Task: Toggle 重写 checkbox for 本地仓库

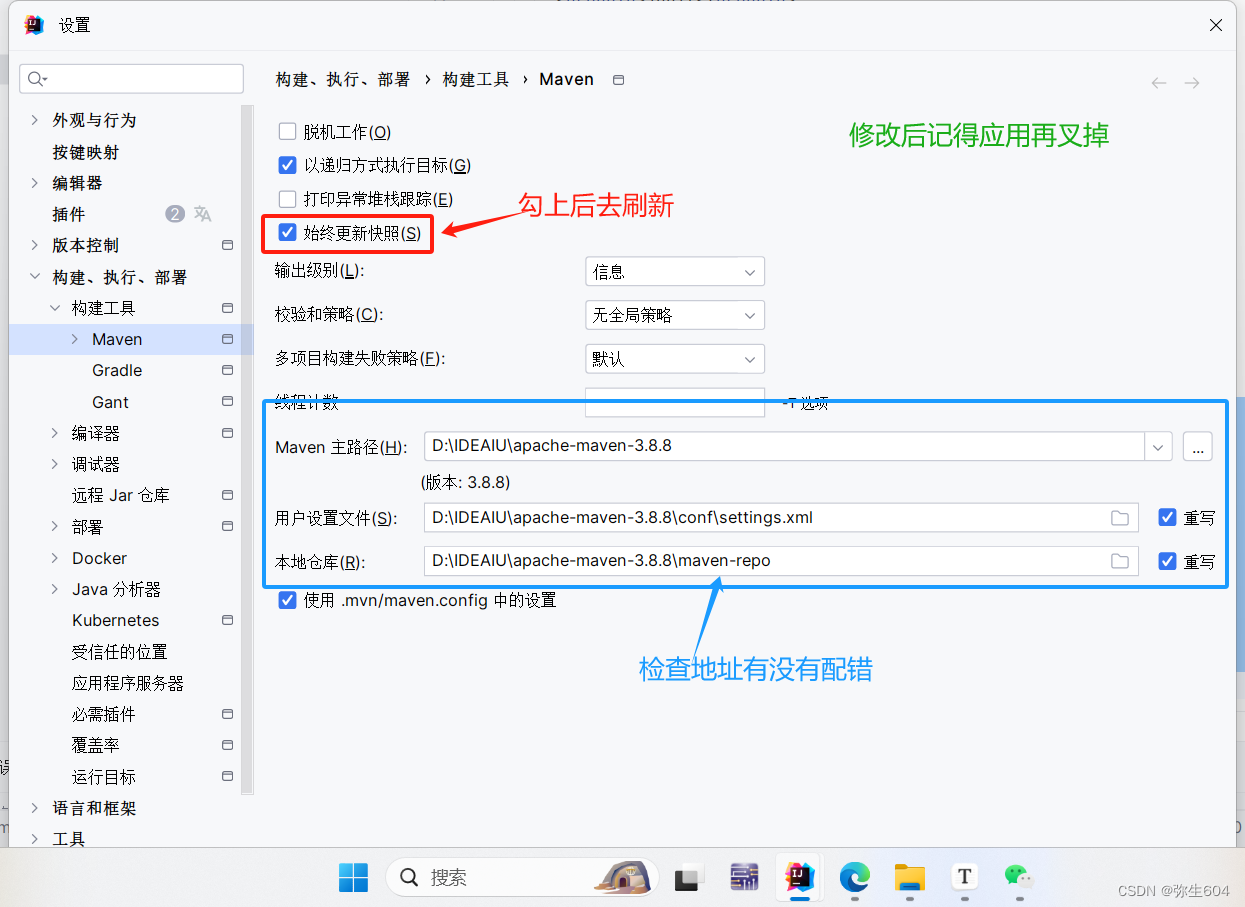Action: tap(1167, 561)
